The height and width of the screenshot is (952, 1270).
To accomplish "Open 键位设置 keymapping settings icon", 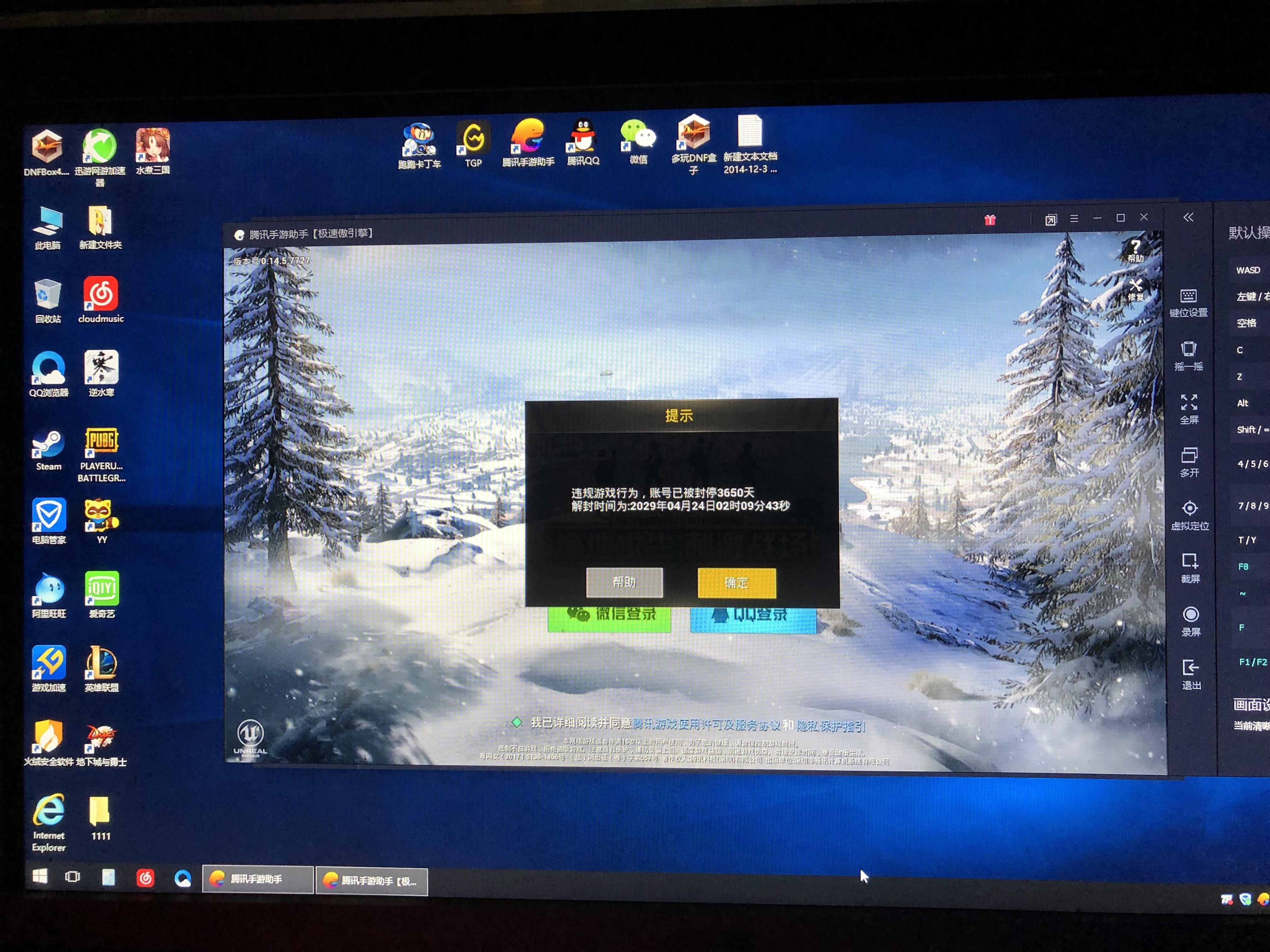I will point(1188,303).
